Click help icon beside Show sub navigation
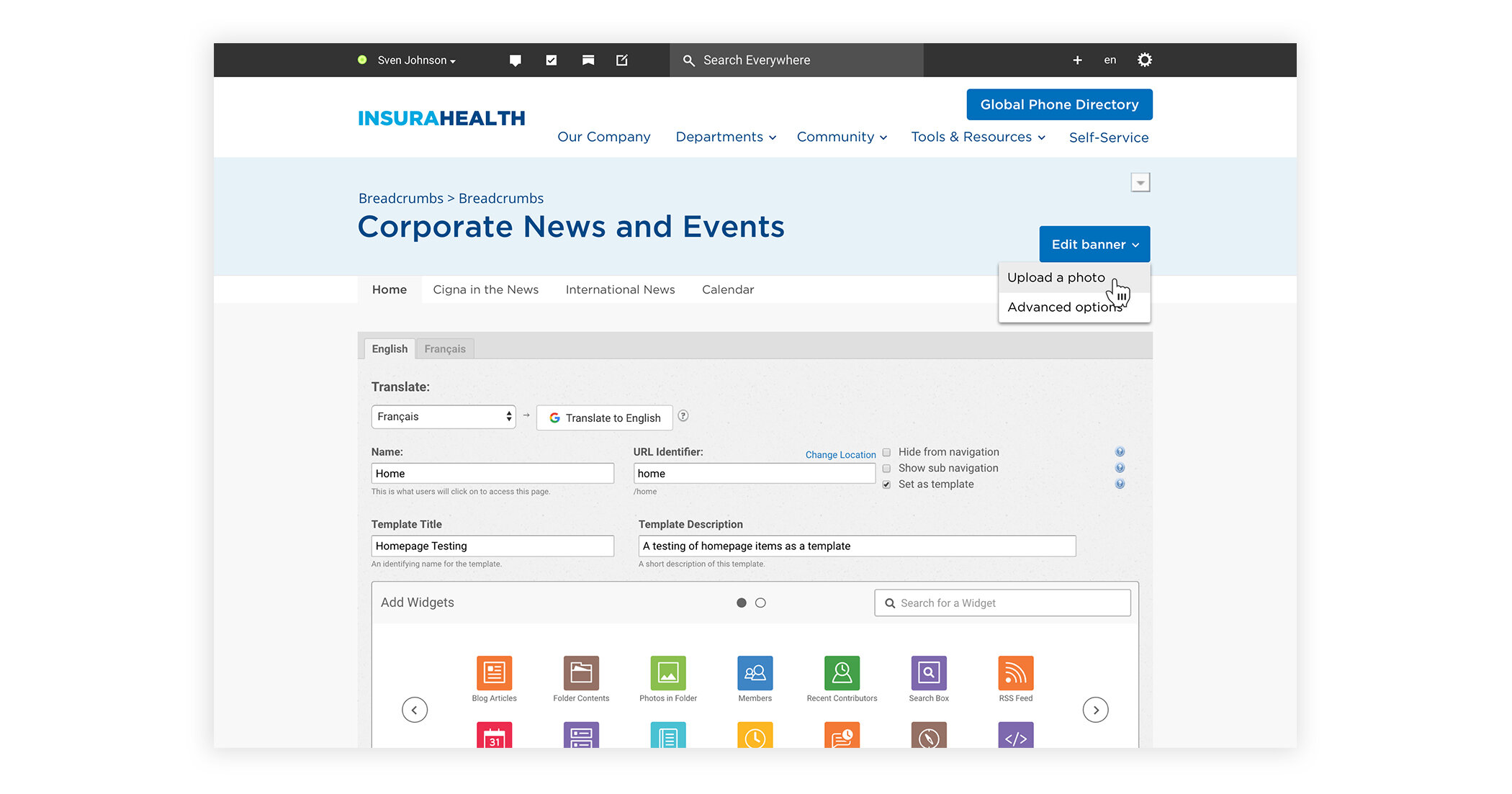The image size is (1512, 794). click(x=1120, y=468)
